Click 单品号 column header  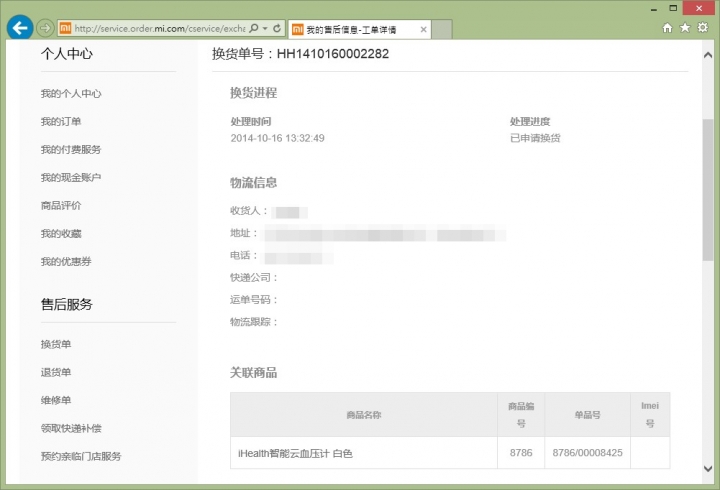587,415
